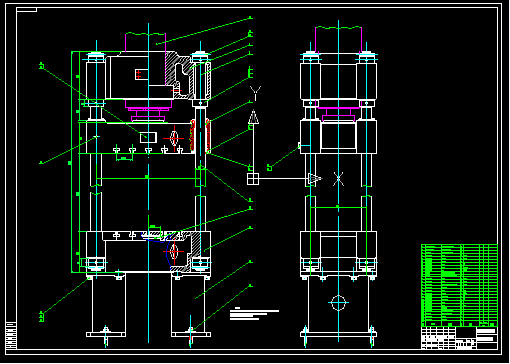Click the X letter of UCS icon
Screen dimensions: 510x364
(338, 179)
